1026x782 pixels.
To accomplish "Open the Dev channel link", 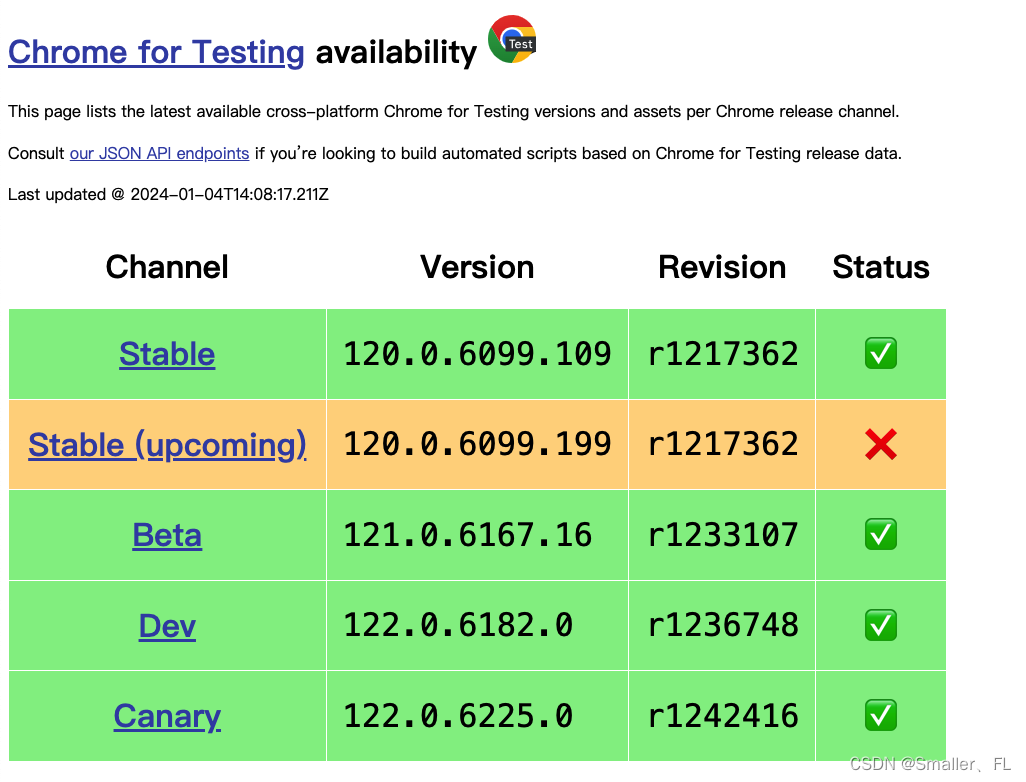I will tap(167, 626).
